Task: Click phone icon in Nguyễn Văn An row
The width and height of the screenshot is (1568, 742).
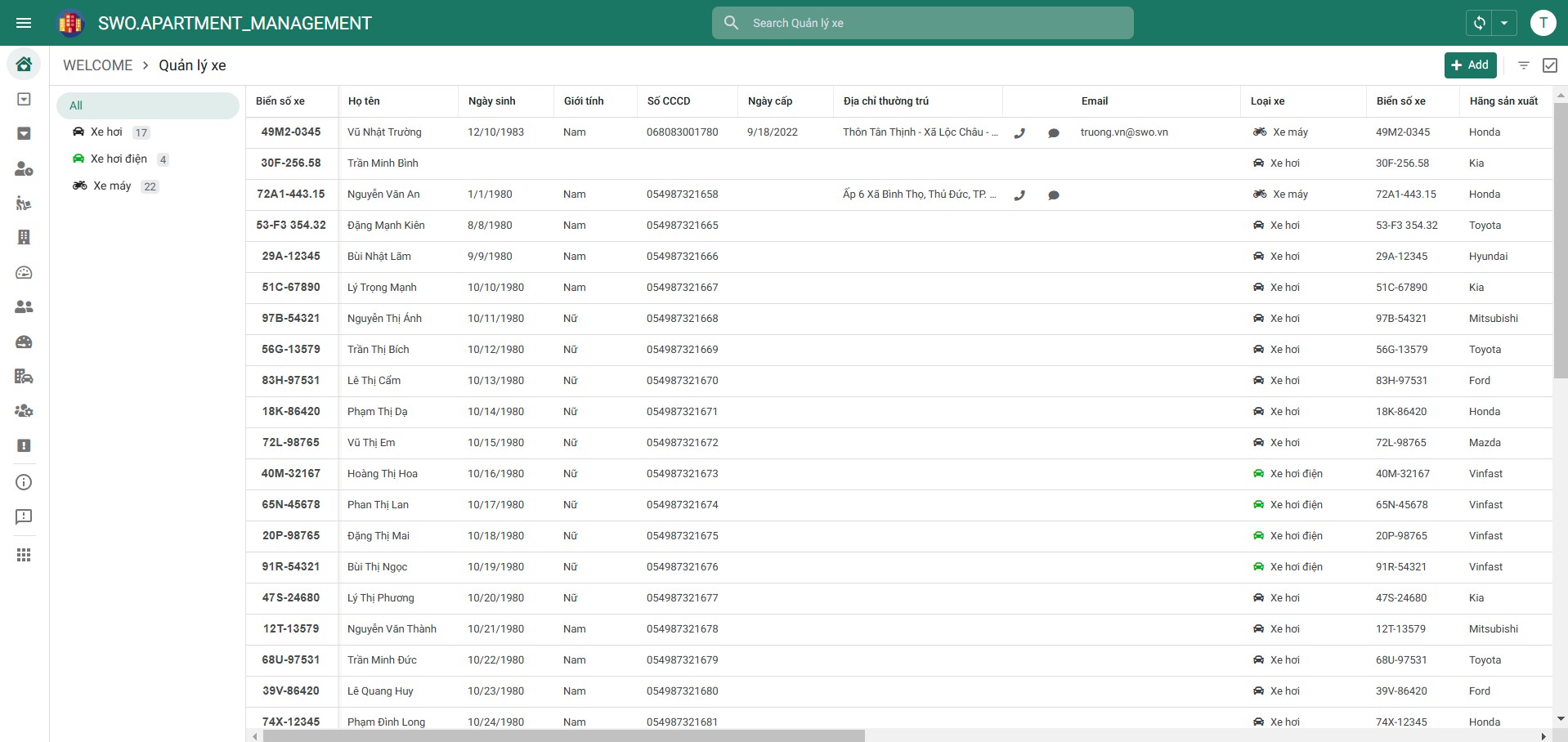Action: pos(1019,194)
